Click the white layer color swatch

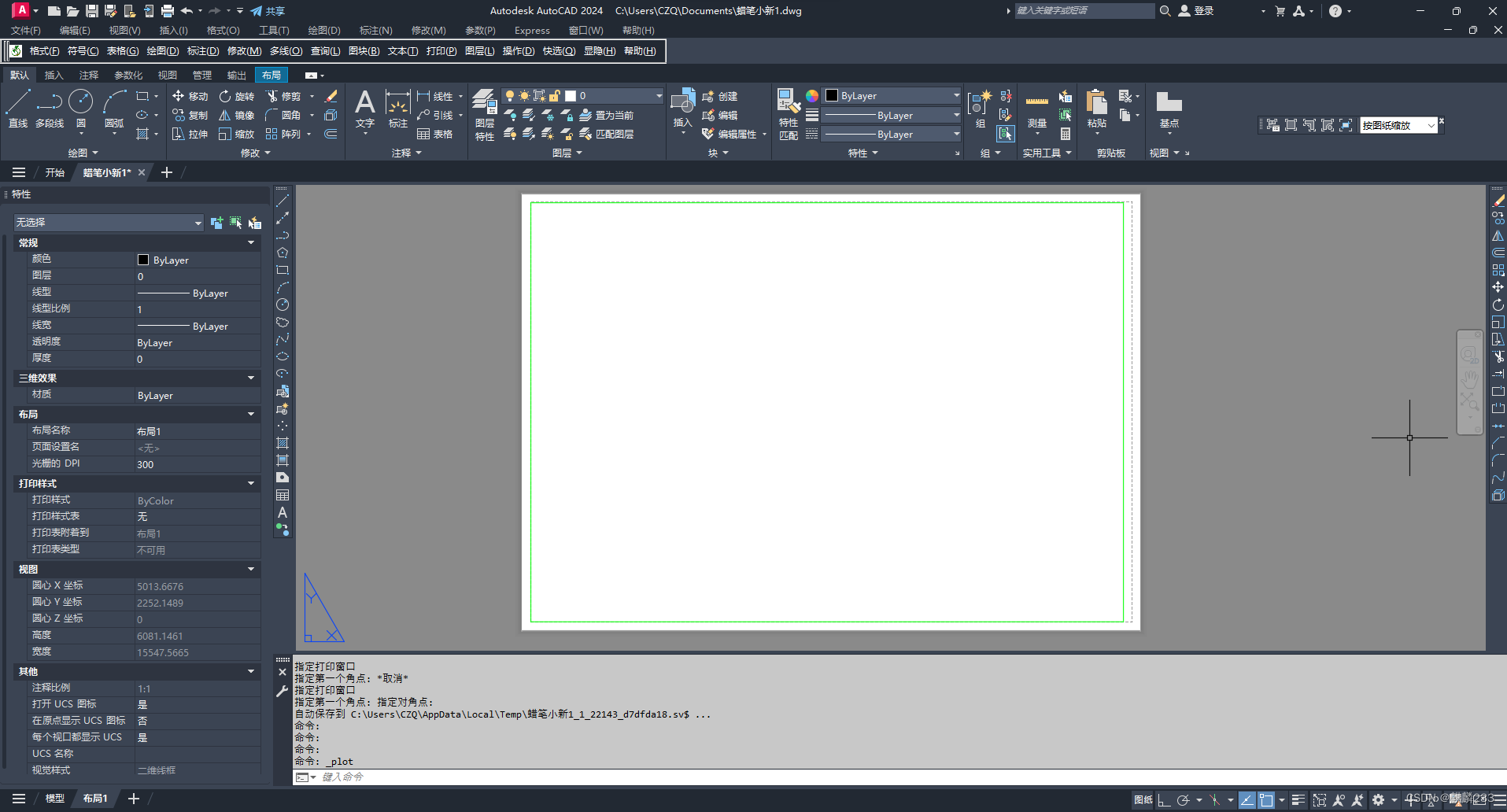coord(571,96)
